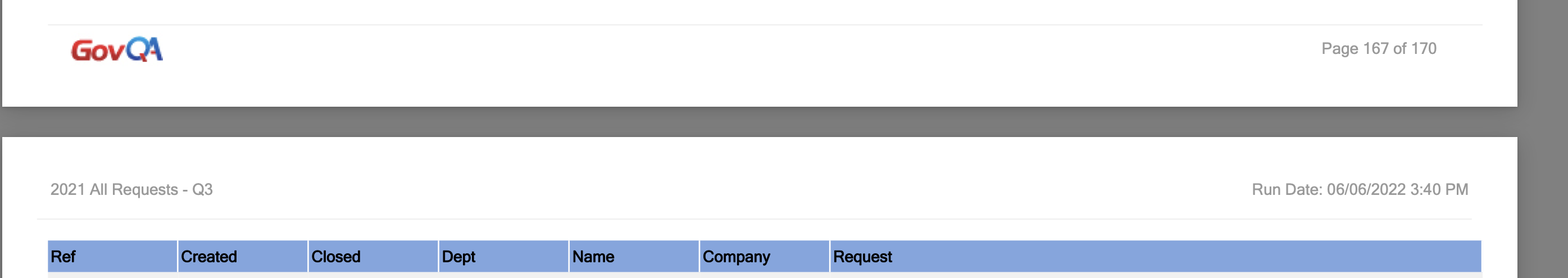The height and width of the screenshot is (278, 1568).
Task: Select the Company column header
Action: click(x=736, y=257)
